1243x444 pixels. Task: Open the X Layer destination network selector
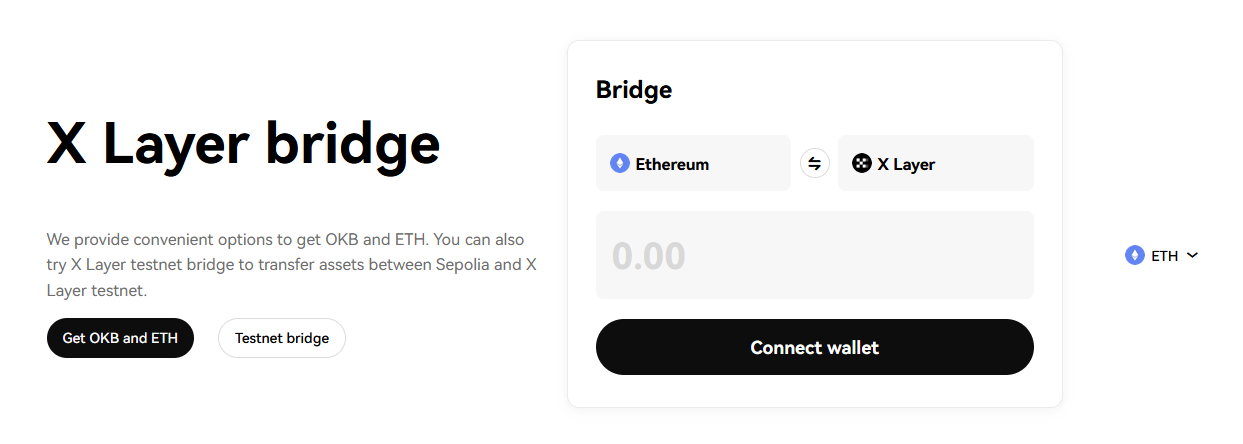click(x=935, y=163)
